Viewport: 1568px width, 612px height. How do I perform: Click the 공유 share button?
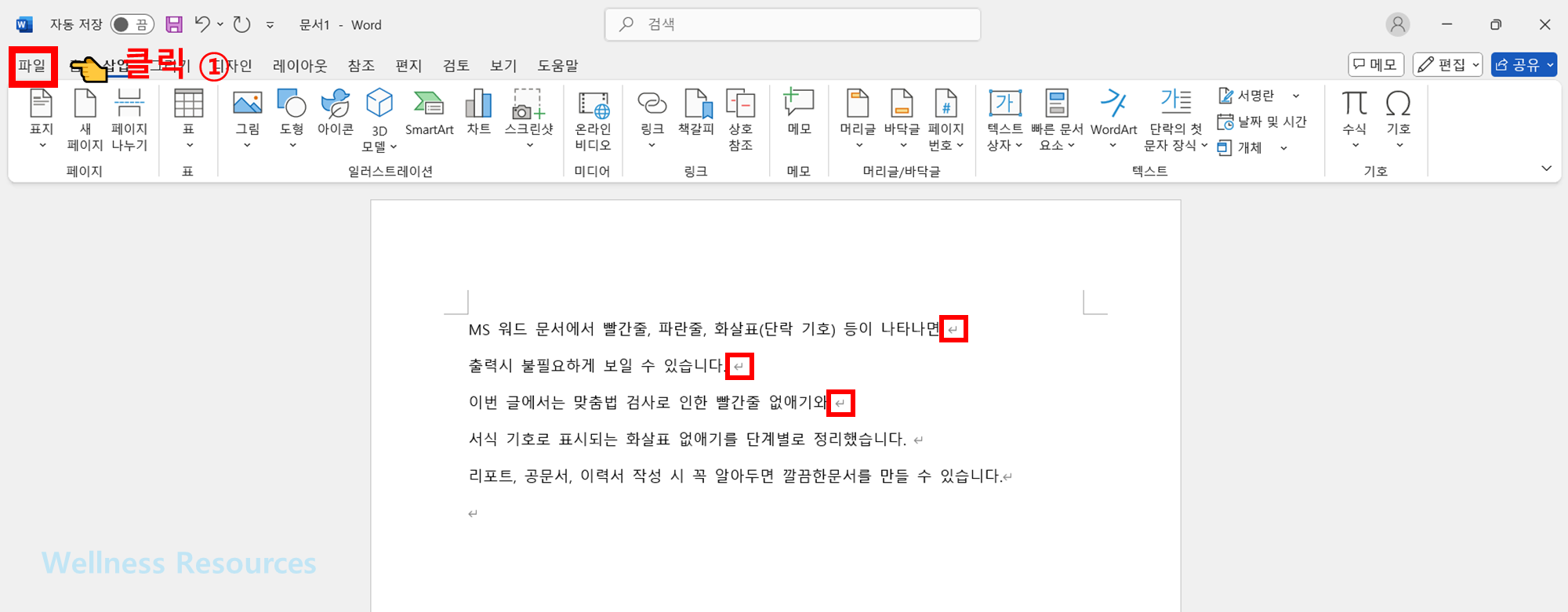pos(1524,65)
